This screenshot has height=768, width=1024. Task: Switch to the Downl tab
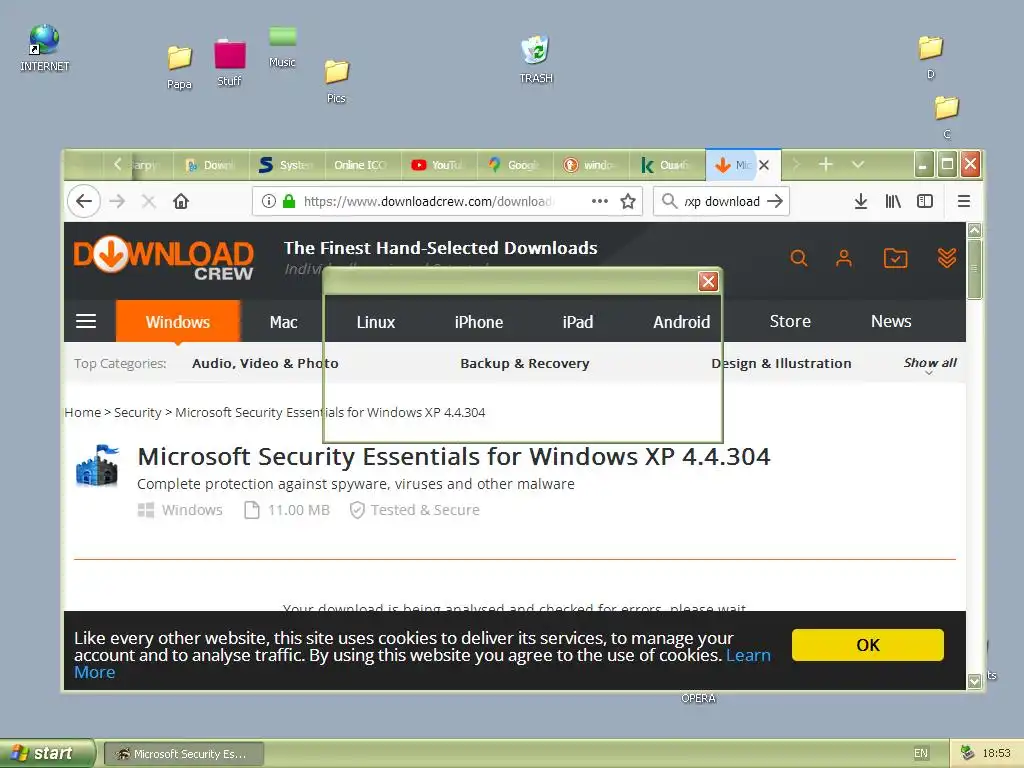click(211, 165)
